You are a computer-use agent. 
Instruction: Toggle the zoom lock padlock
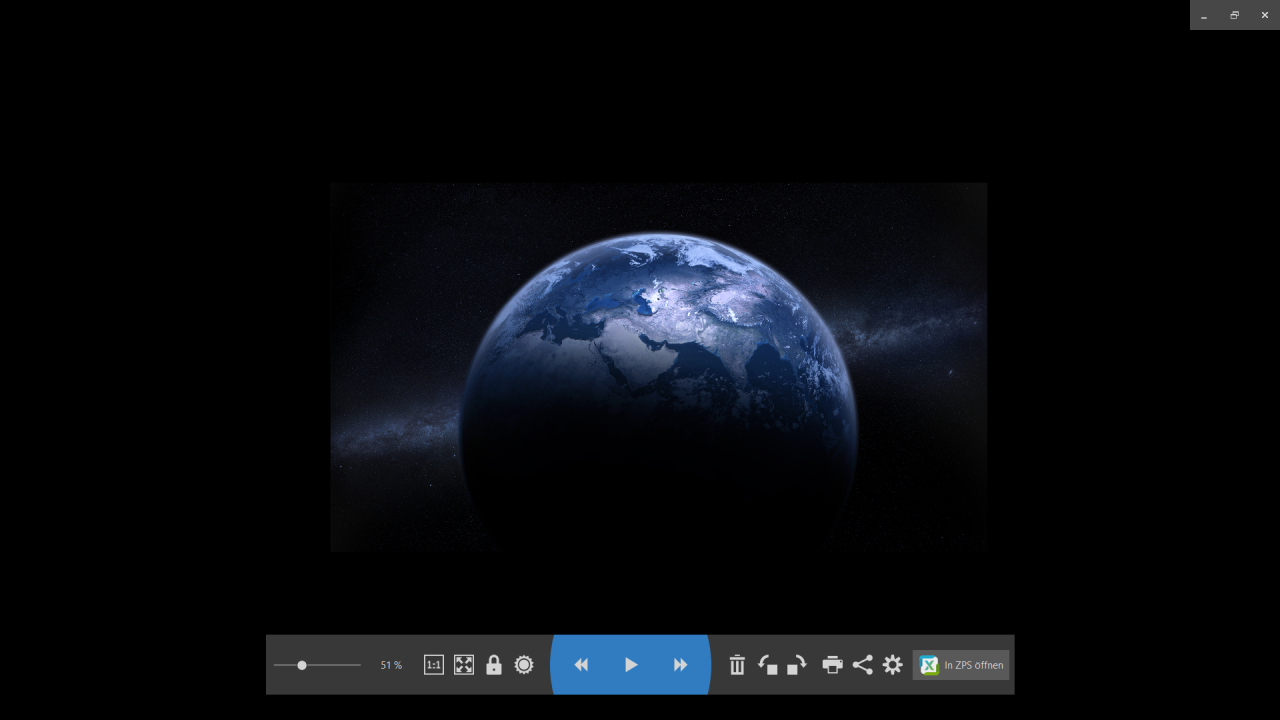(x=494, y=665)
